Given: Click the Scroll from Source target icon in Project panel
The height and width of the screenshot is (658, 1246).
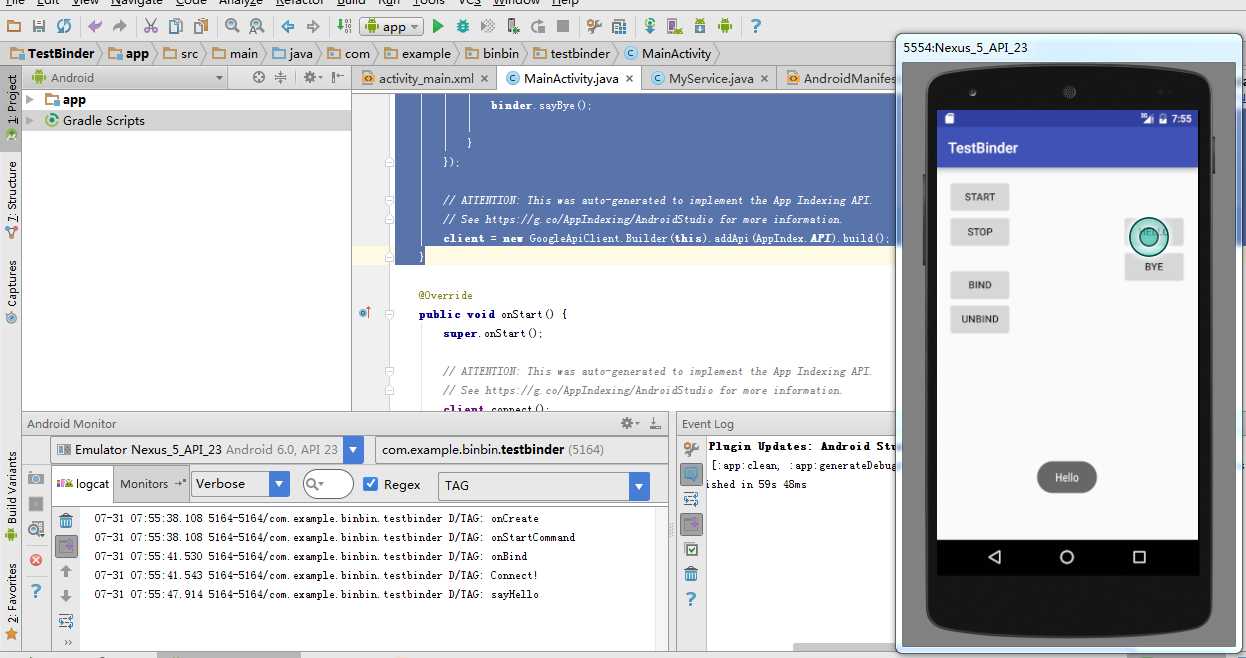Looking at the screenshot, I should (x=259, y=77).
